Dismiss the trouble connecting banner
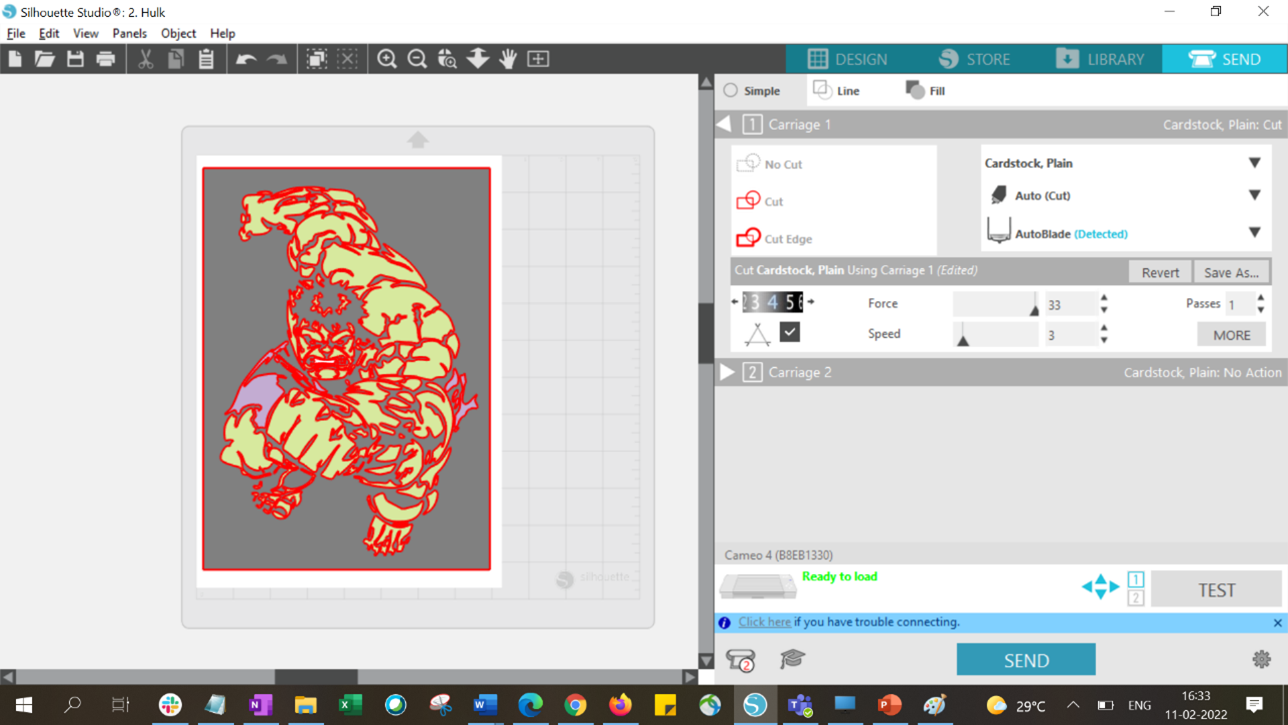The width and height of the screenshot is (1288, 725). 1277,622
